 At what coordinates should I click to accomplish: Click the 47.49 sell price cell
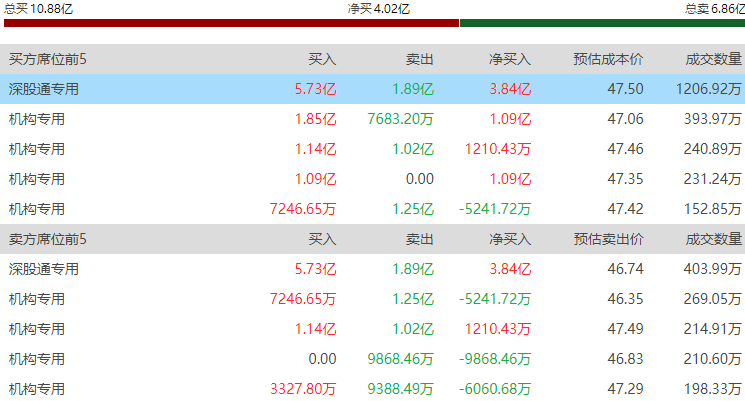[x=625, y=329]
